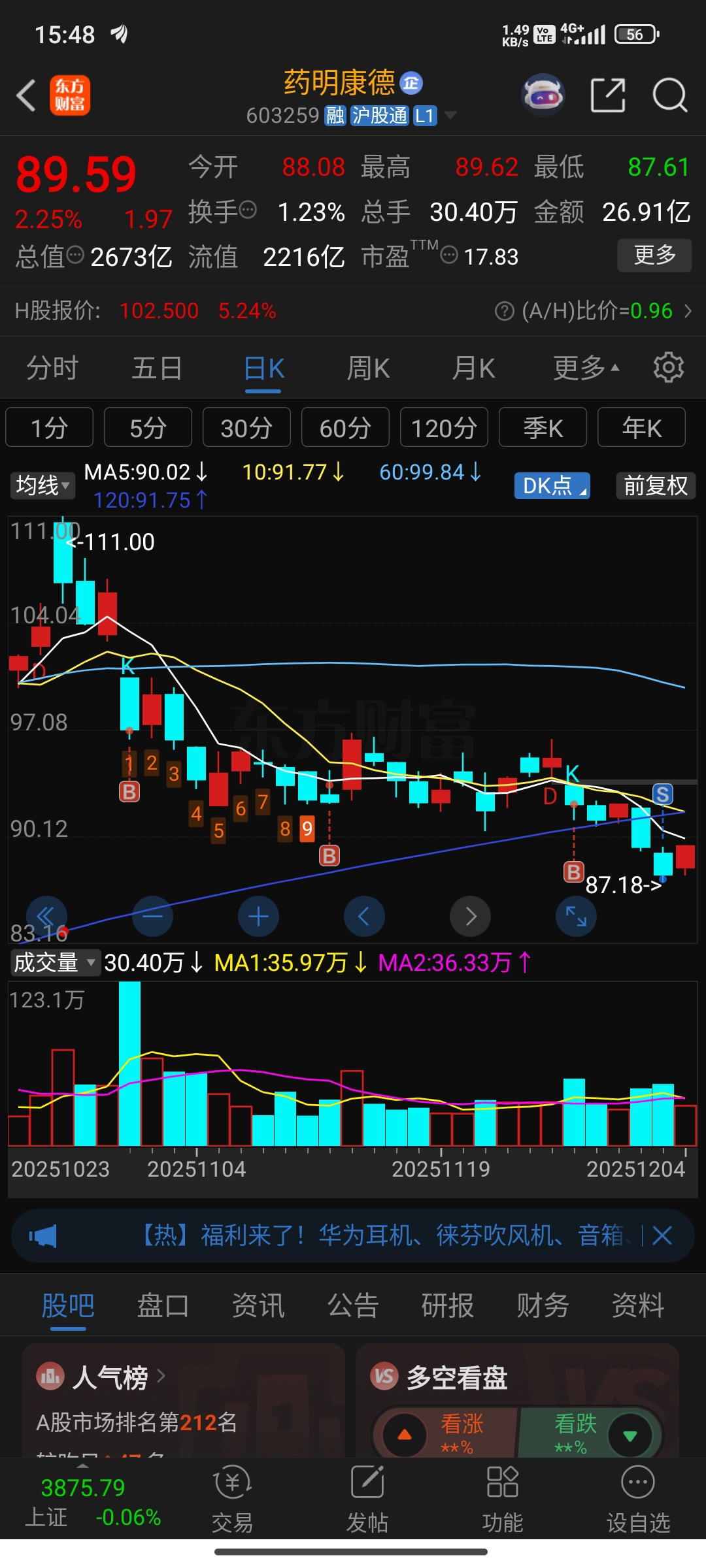Switch to 五日 tab
The height and width of the screenshot is (1568, 706).
pos(157,368)
